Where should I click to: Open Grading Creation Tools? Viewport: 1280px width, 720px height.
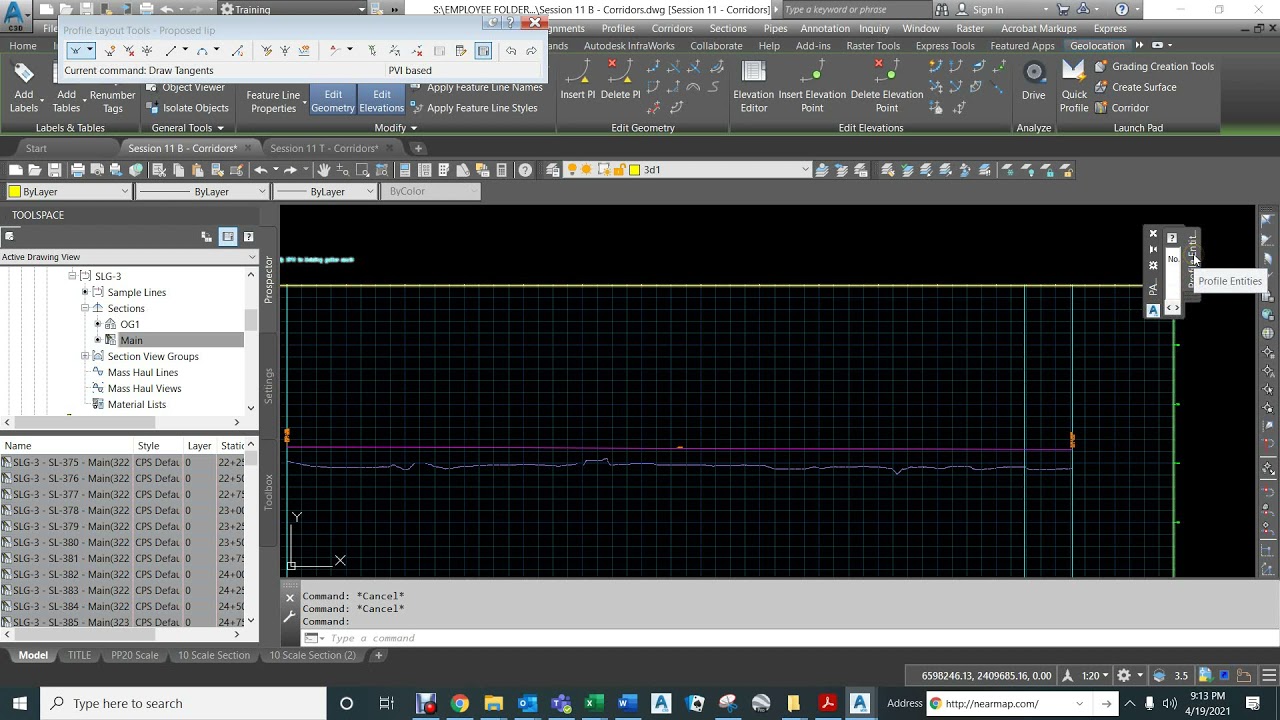click(1154, 66)
